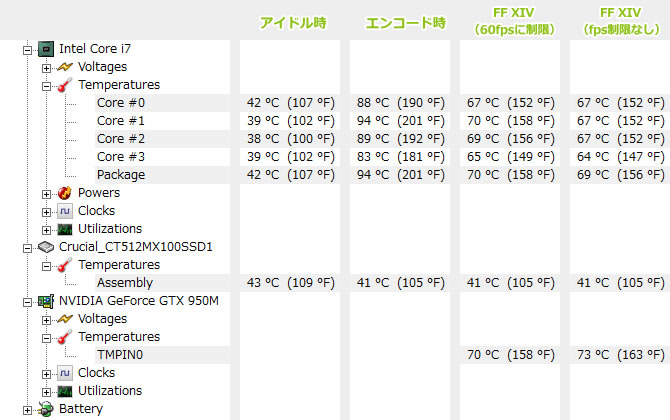Collapse the Crucial_CT512MX100SSD1 node
This screenshot has width=670, height=420.
[27, 248]
